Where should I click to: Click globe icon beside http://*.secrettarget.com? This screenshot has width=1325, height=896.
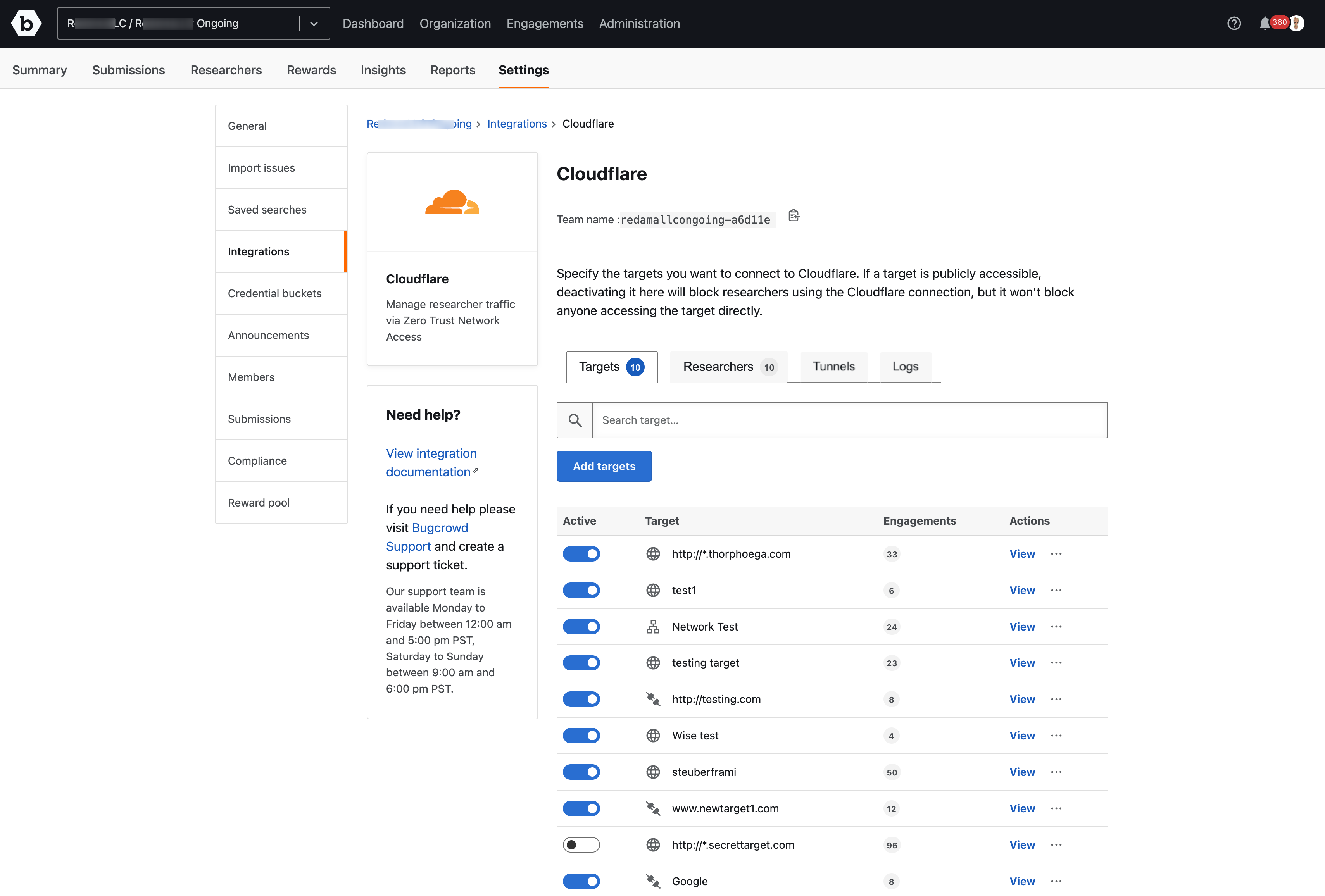tap(653, 845)
